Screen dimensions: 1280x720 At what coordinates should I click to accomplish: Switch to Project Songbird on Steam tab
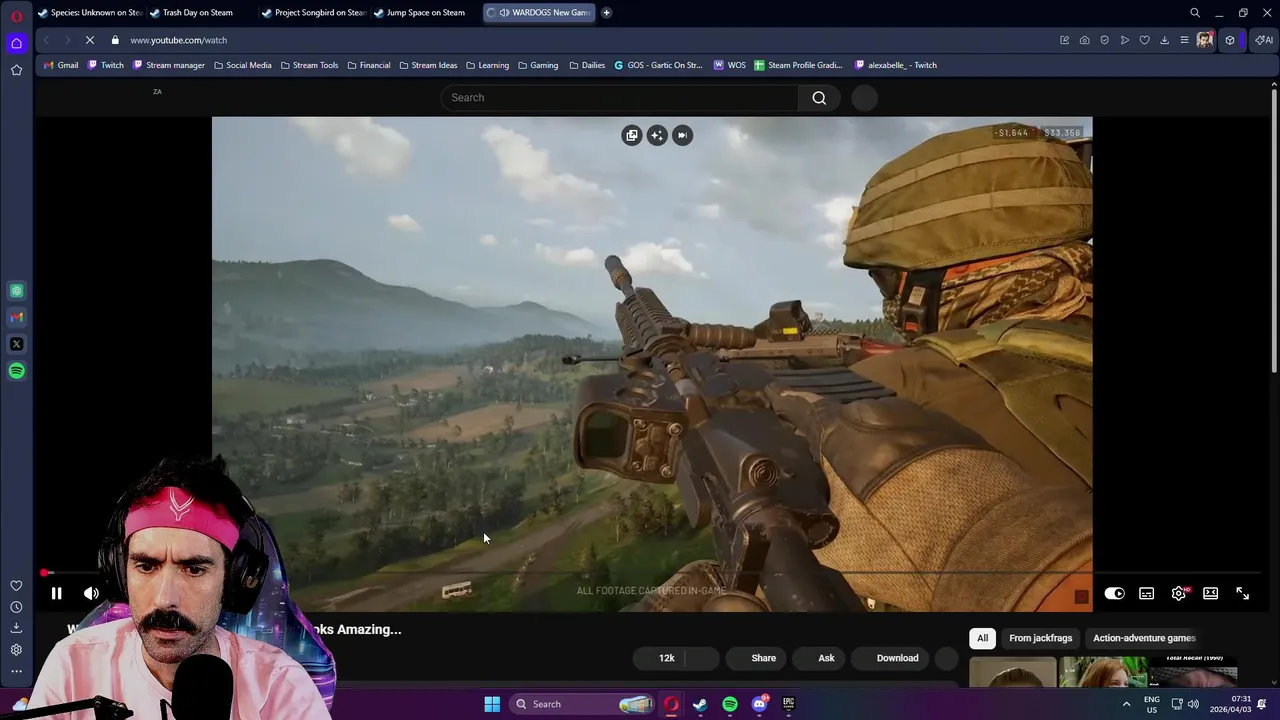tap(313, 13)
